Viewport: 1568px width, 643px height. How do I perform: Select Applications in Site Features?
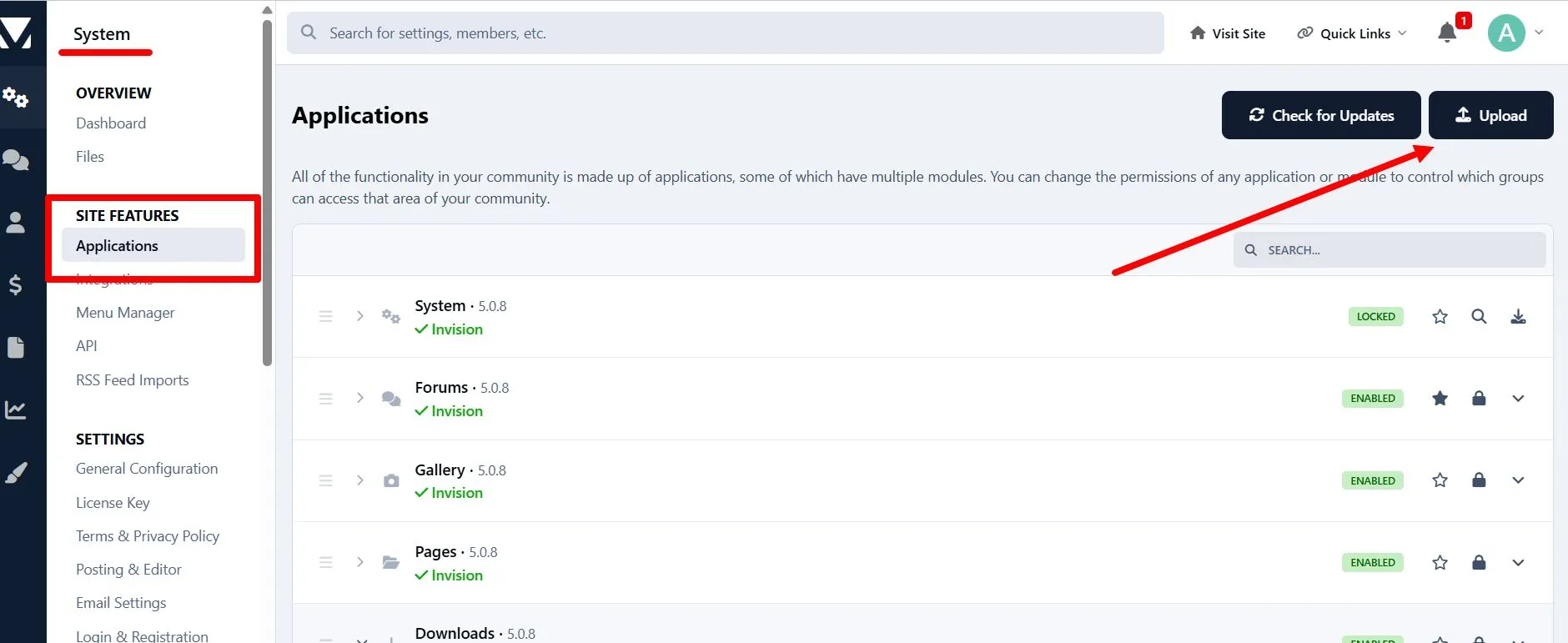coord(153,246)
